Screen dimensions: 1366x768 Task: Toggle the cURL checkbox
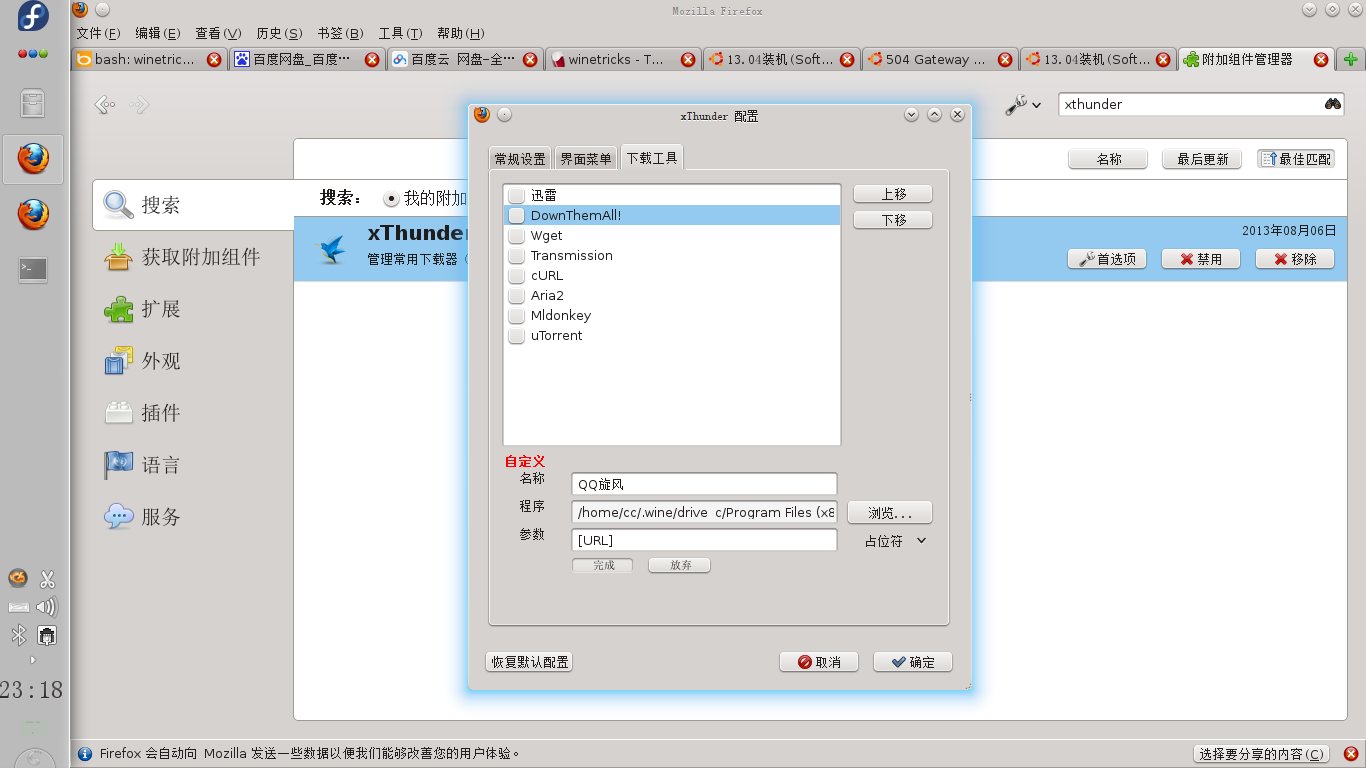point(516,276)
